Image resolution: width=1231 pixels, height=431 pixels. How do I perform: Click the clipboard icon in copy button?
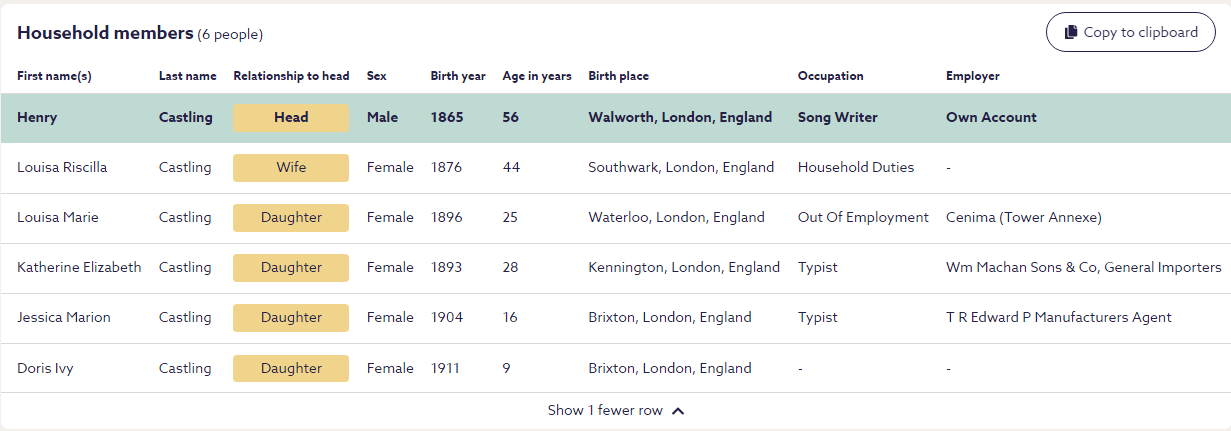(1071, 32)
